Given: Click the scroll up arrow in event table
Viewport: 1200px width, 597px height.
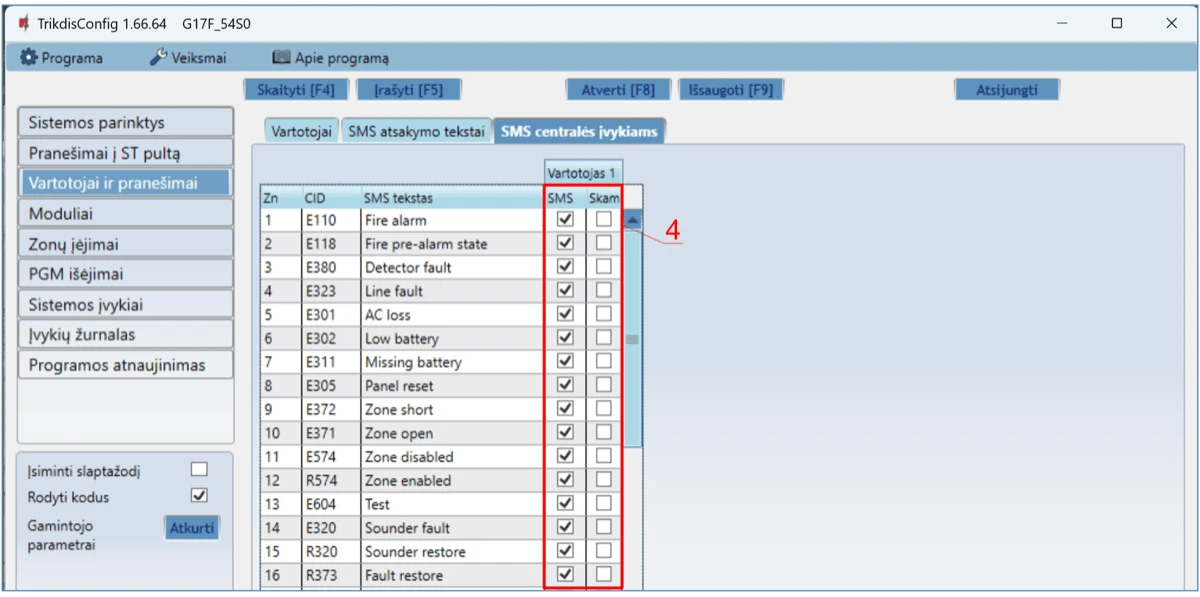Looking at the screenshot, I should tap(633, 220).
